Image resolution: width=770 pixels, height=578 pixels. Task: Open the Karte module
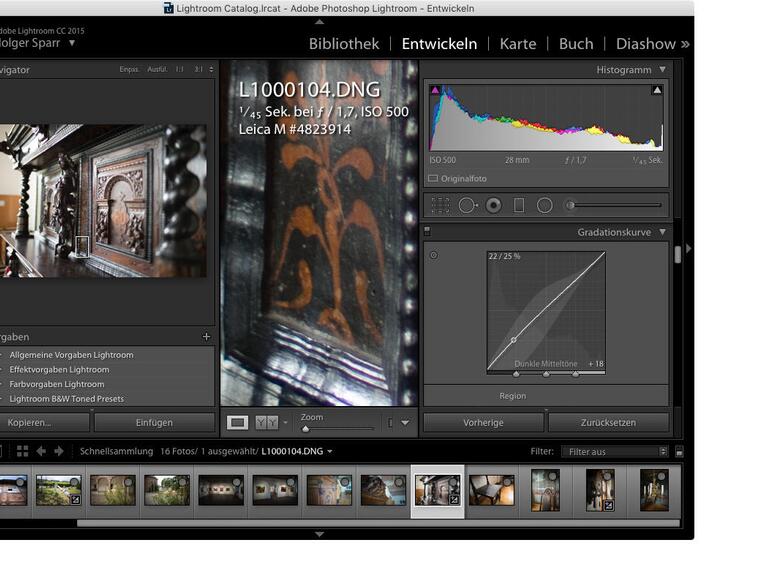[x=518, y=44]
